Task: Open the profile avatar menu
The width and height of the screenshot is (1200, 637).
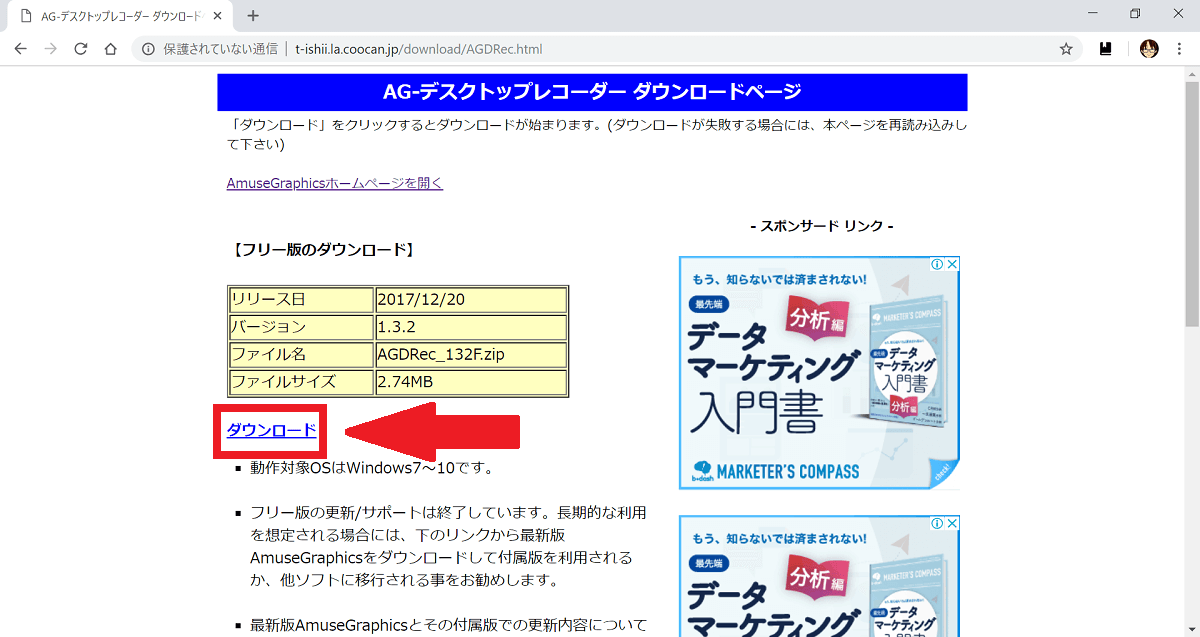Action: 1149,49
